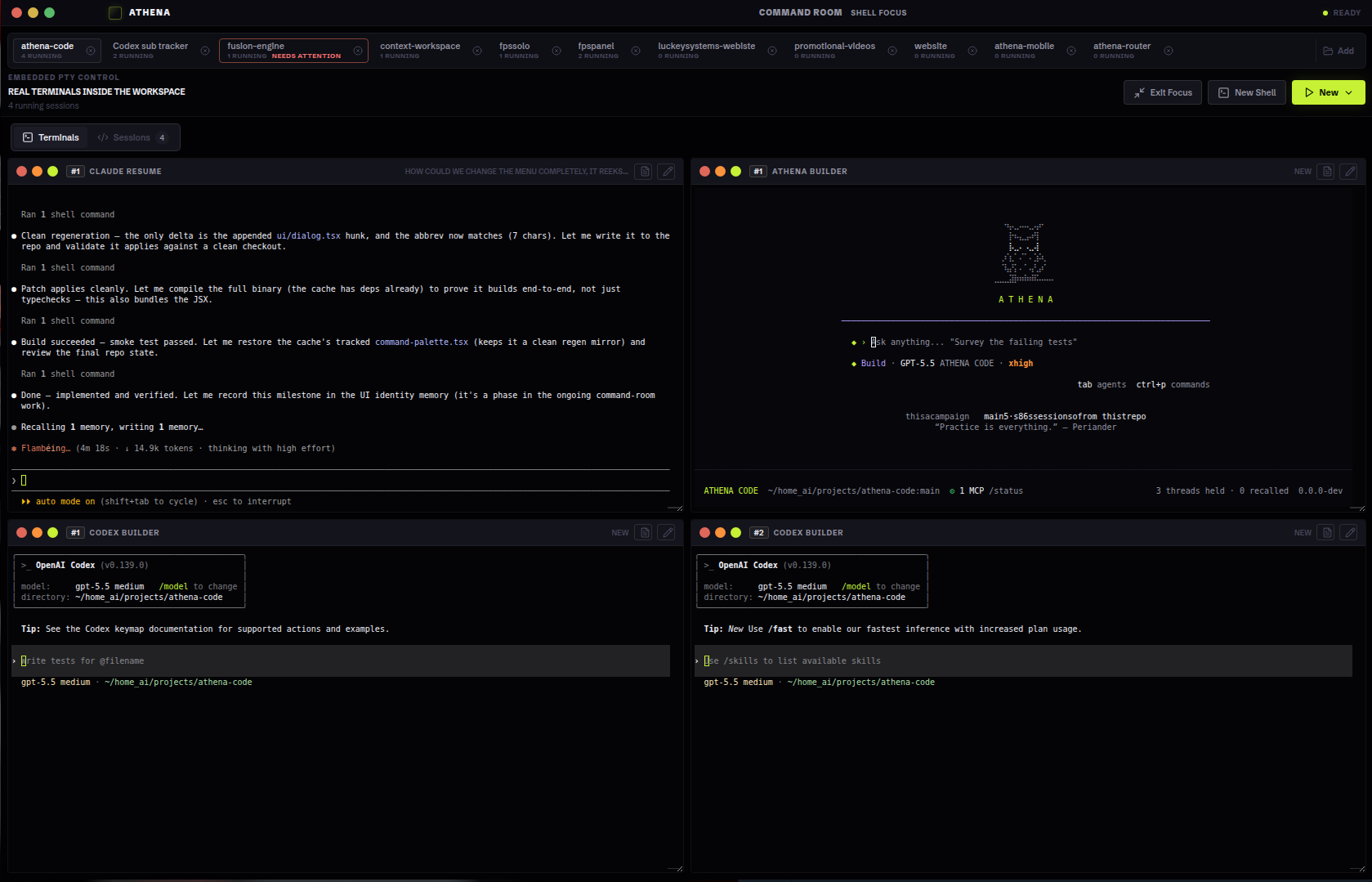Click rename pencil in Claude Resume panel
The image size is (1372, 882).
[668, 172]
